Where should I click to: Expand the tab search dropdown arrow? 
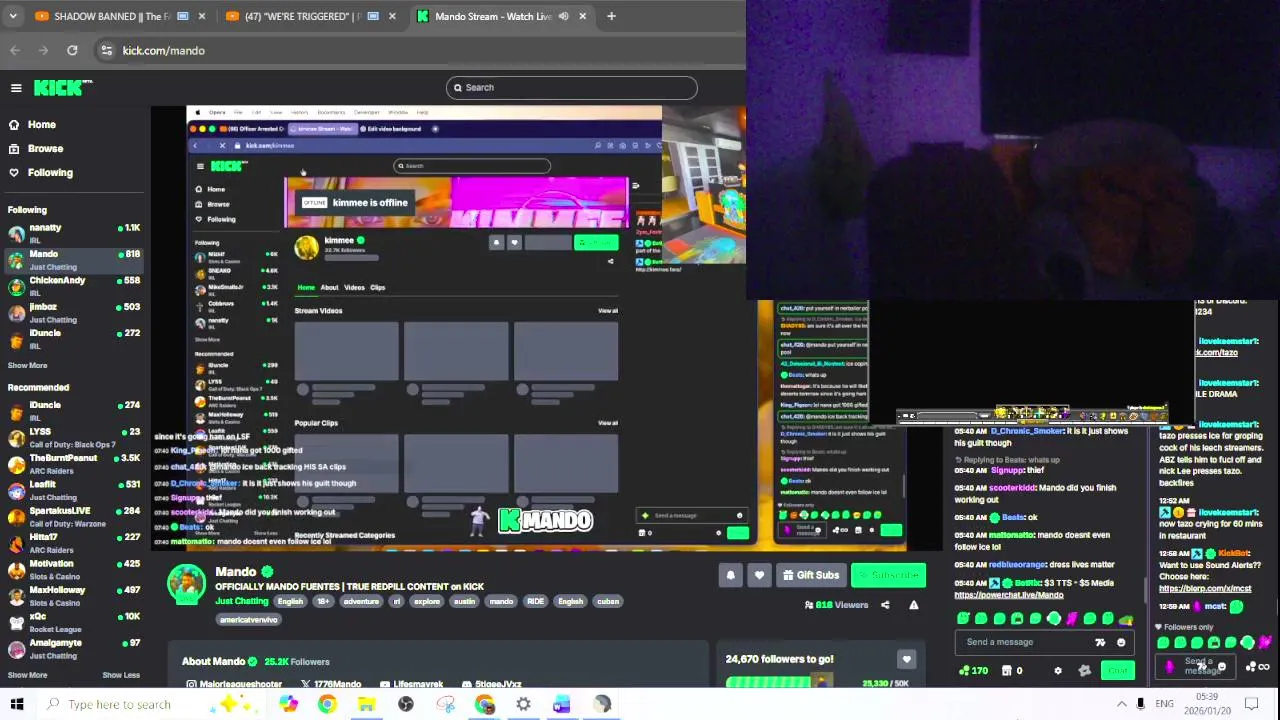(x=12, y=16)
